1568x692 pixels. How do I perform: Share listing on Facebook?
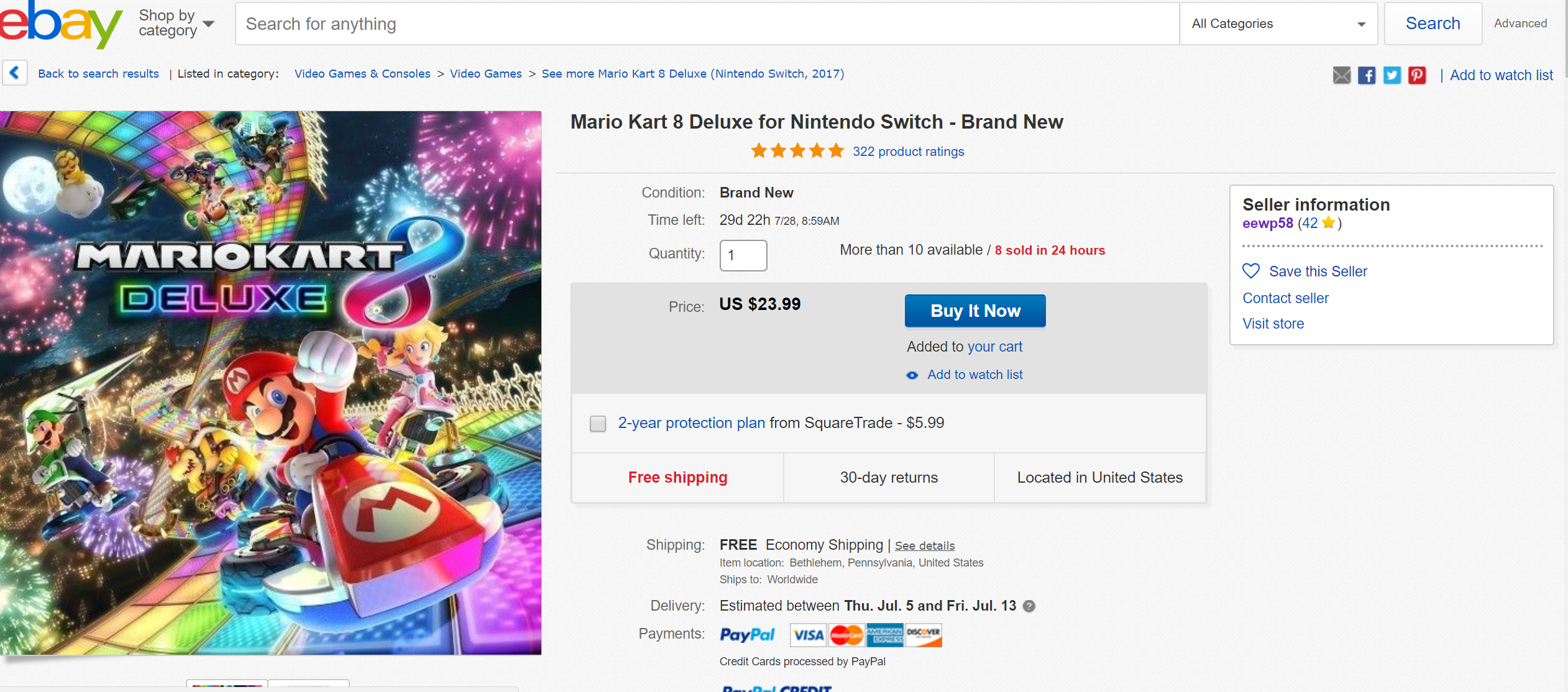coord(1367,75)
